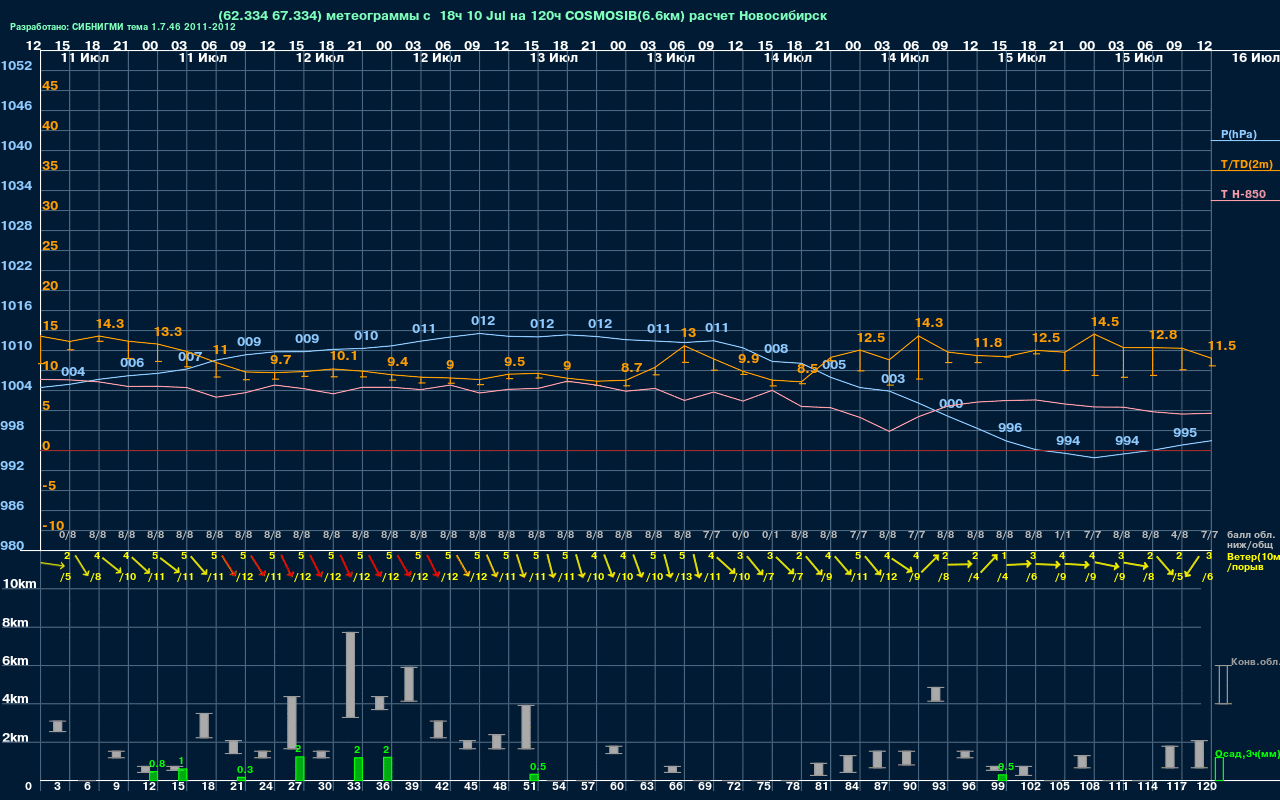The image size is (1280, 800).
Task: Click the 006 pressure value
Action: point(132,362)
